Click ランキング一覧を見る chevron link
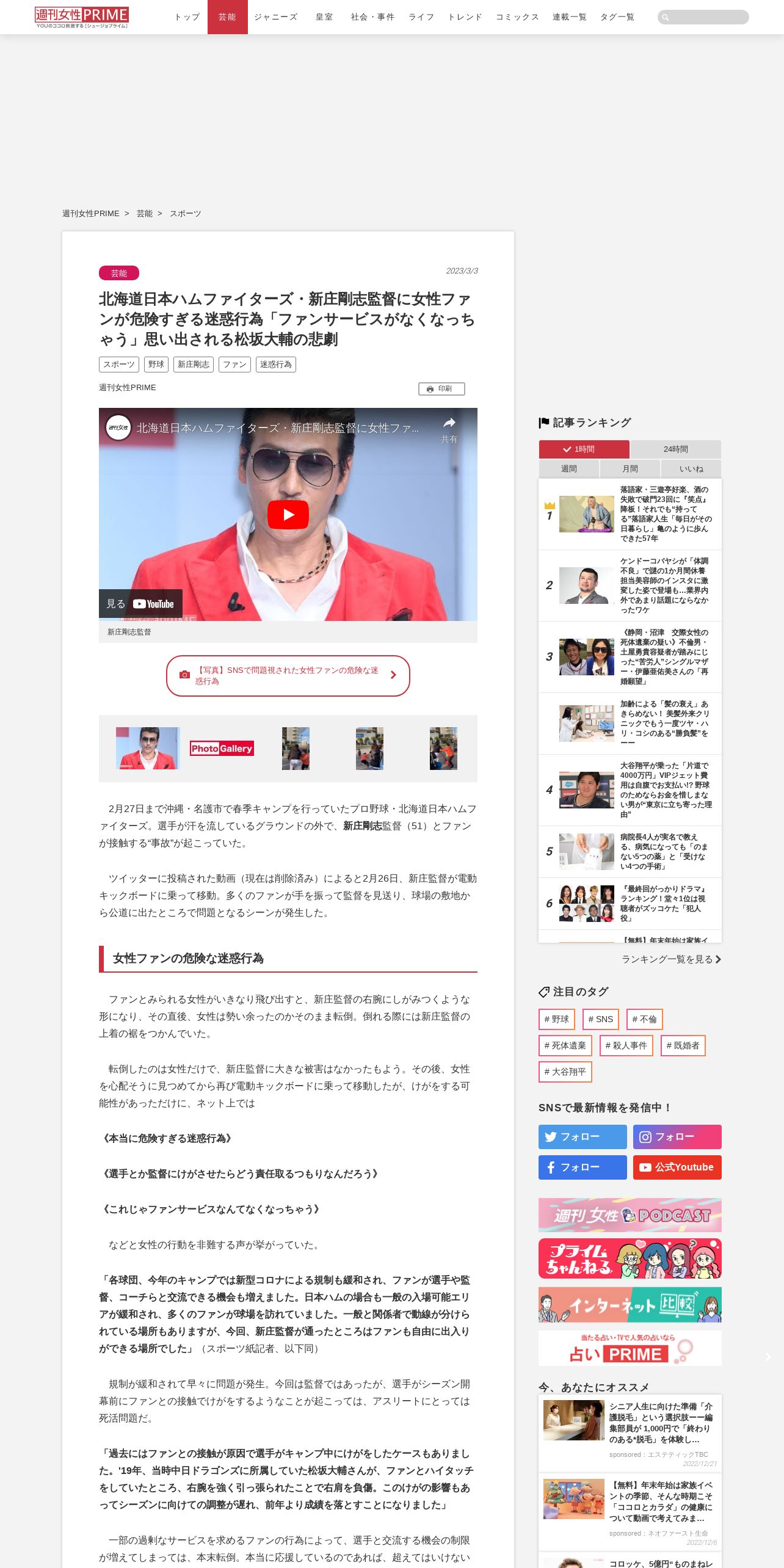Screen dimensions: 784x1568 671,959
